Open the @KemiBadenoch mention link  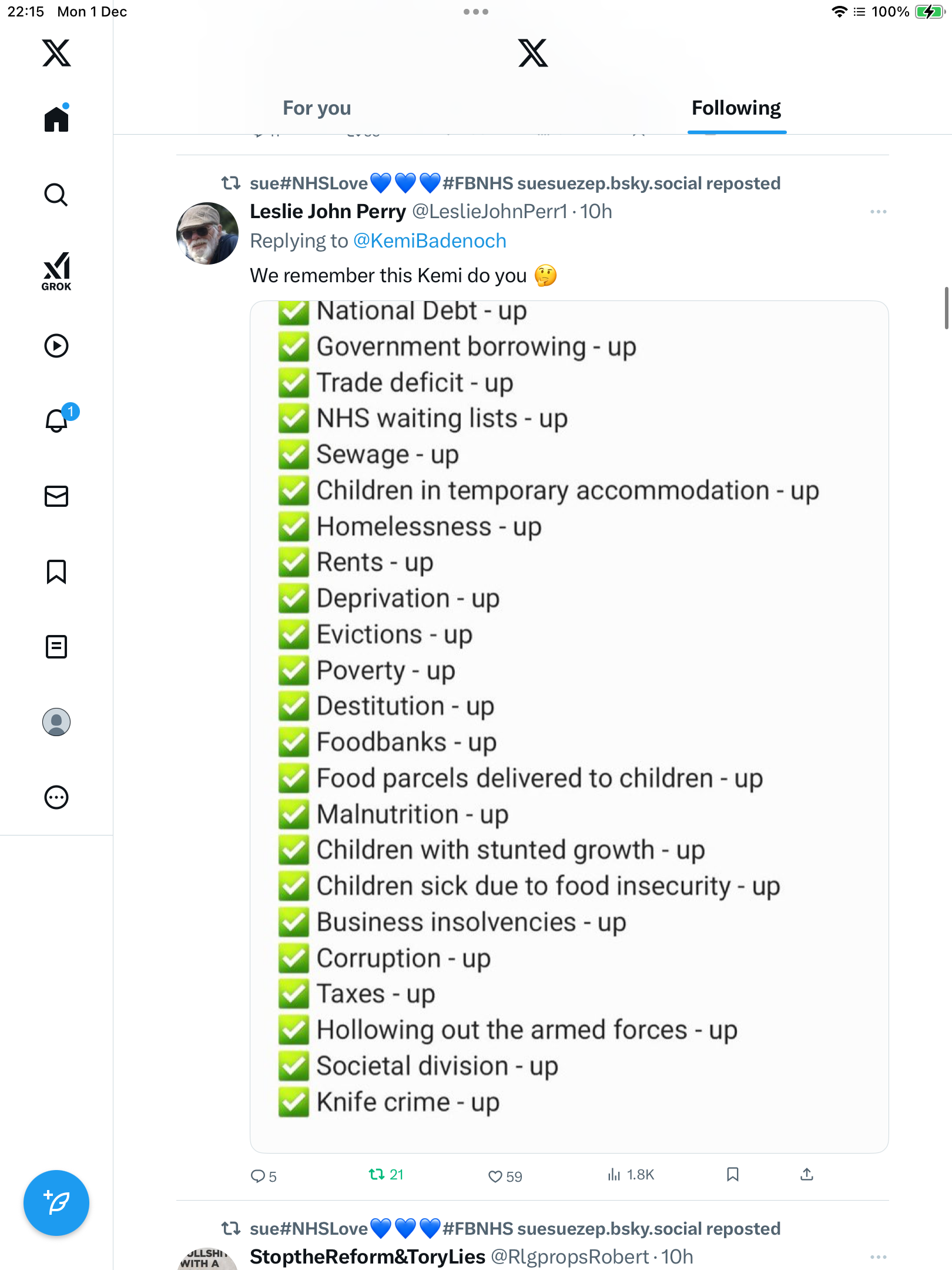click(x=430, y=241)
